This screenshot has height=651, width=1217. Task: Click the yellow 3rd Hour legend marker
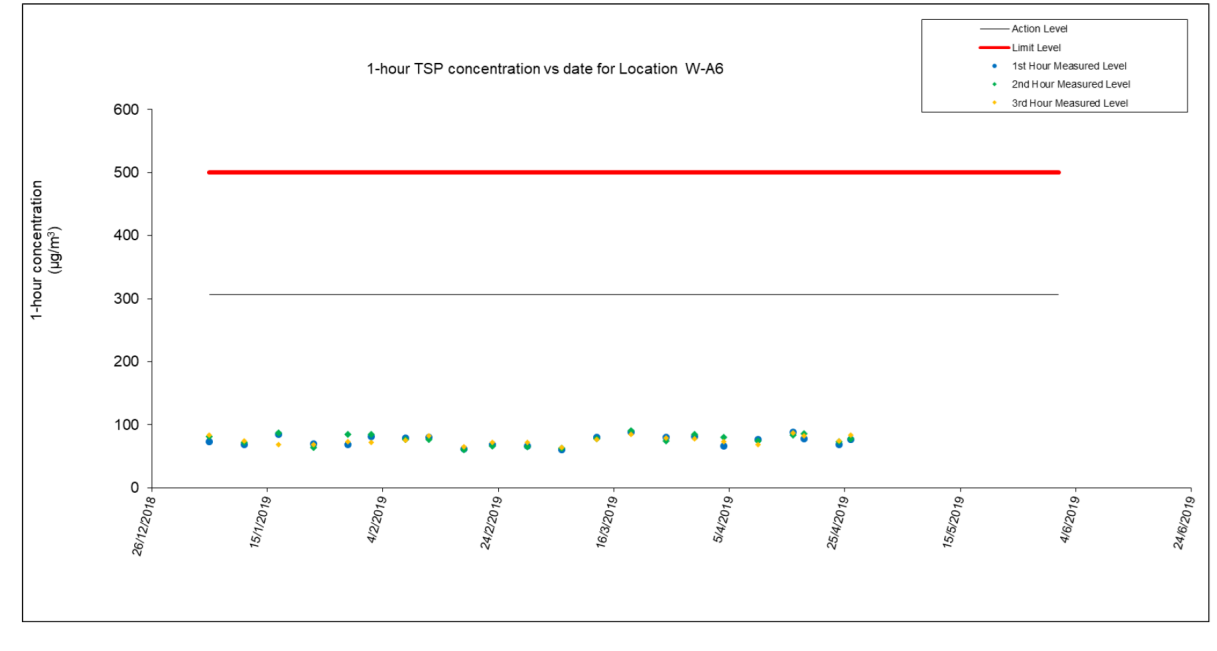[994, 103]
